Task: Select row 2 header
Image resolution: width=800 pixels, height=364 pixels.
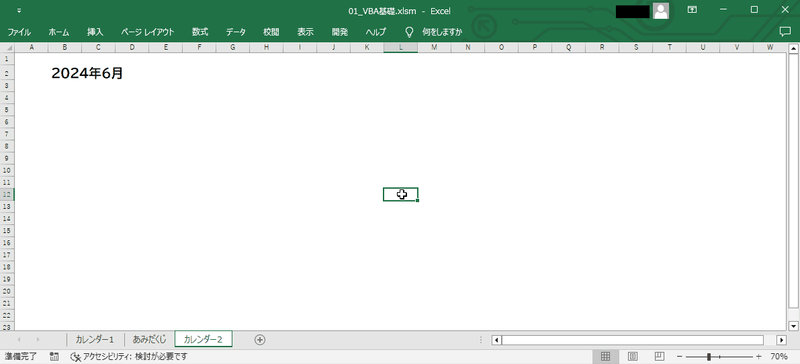Action: 7,73
